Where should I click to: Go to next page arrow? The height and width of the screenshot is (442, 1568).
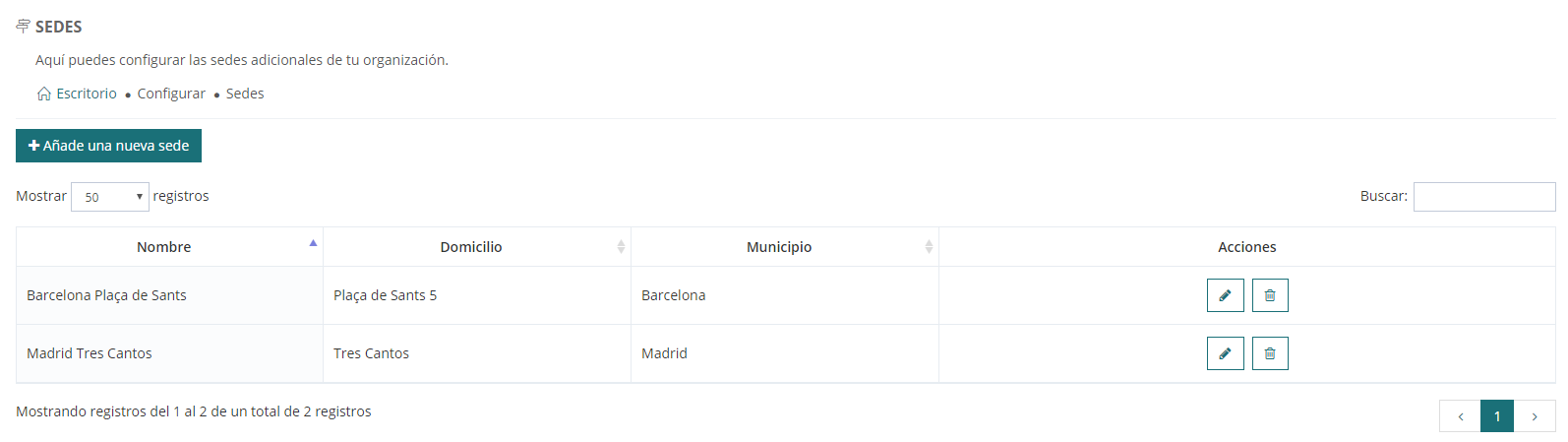1535,416
